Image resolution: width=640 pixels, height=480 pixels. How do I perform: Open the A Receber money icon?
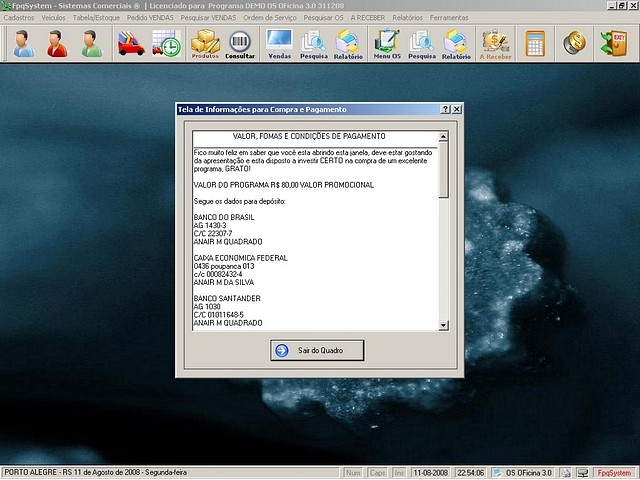tap(496, 44)
